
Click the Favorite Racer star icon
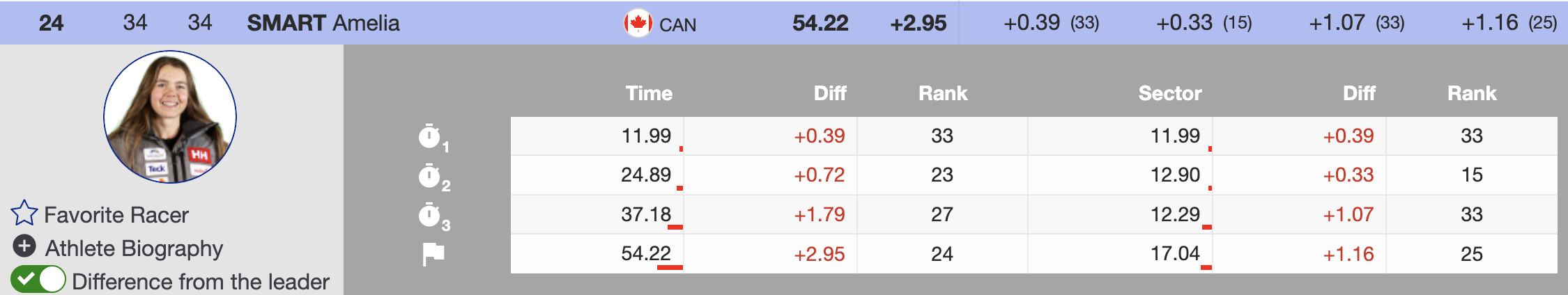click(24, 214)
